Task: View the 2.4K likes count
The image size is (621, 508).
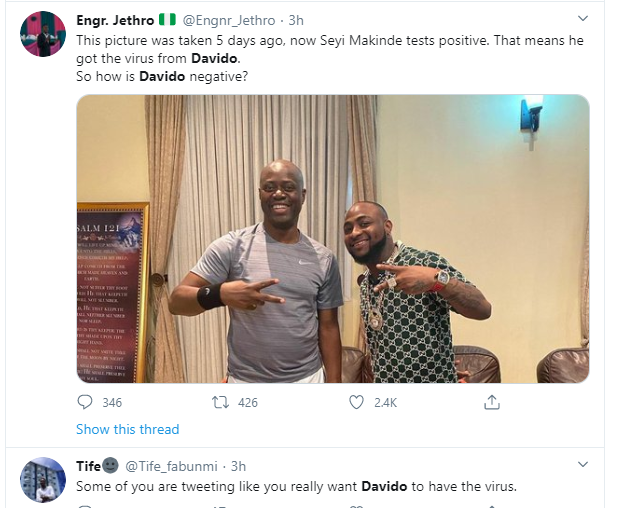Action: click(385, 403)
